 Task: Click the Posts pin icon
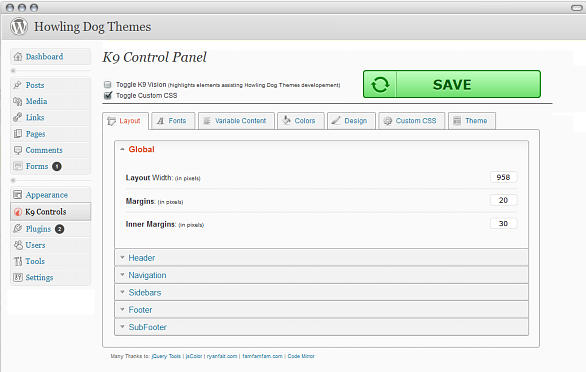(17, 85)
